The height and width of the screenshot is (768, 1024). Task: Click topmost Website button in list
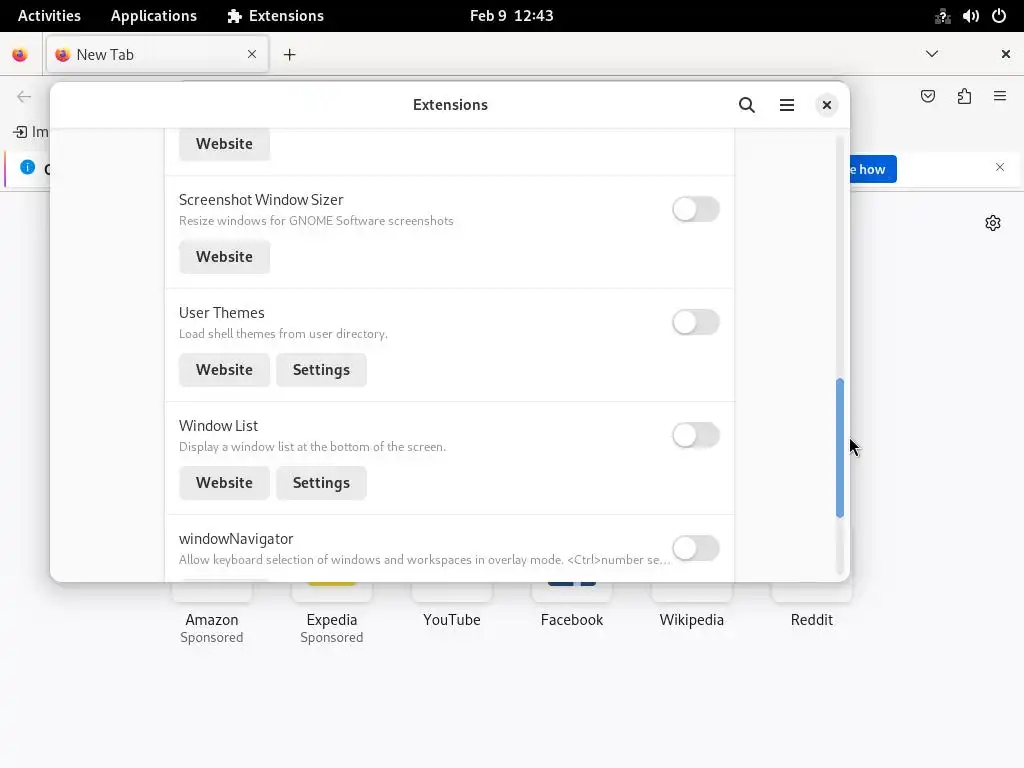(224, 144)
